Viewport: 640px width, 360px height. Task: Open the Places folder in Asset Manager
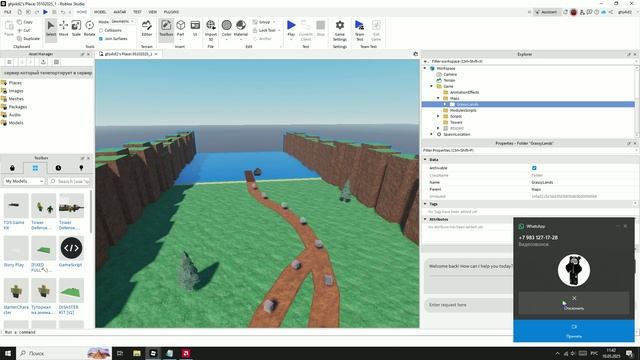(15, 82)
